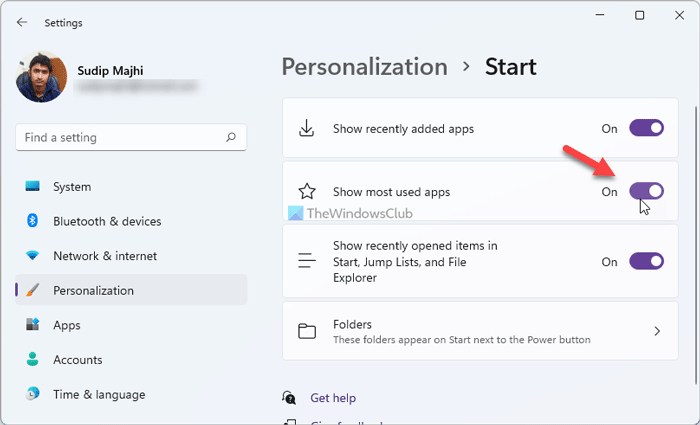Toggle Show recently opened items switch

click(646, 261)
